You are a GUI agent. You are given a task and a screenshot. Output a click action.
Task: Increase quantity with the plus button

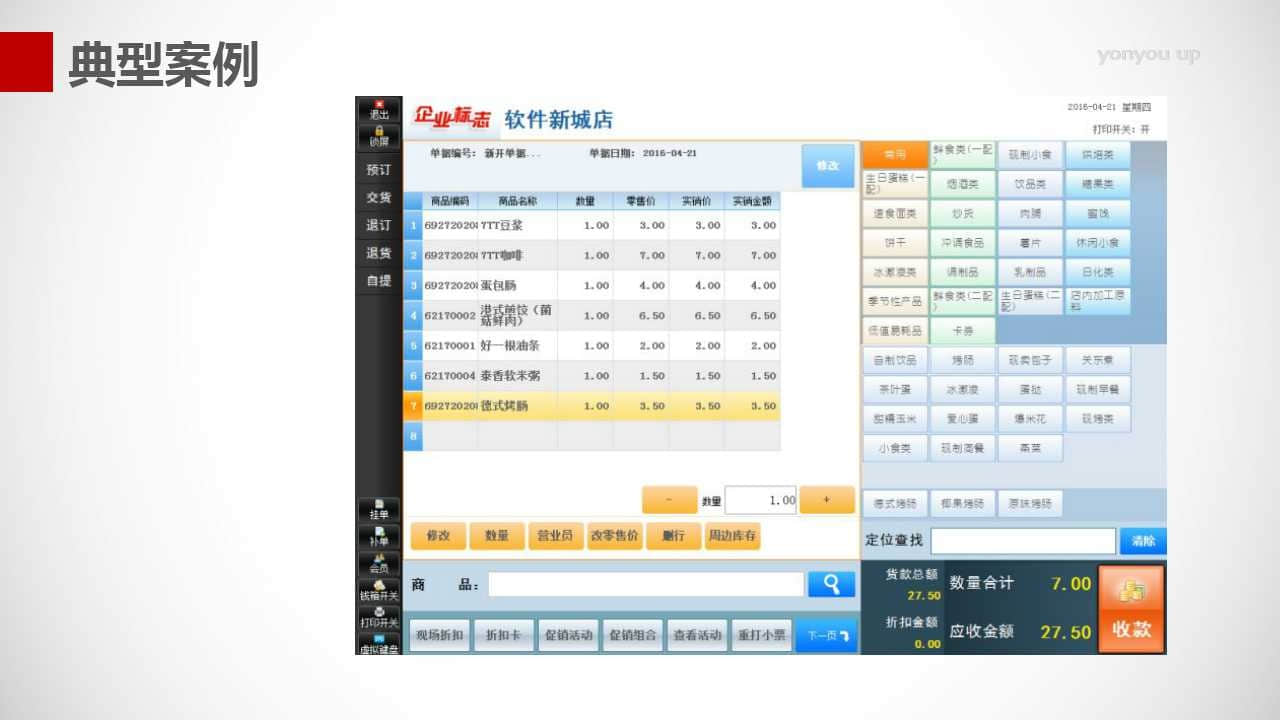827,500
